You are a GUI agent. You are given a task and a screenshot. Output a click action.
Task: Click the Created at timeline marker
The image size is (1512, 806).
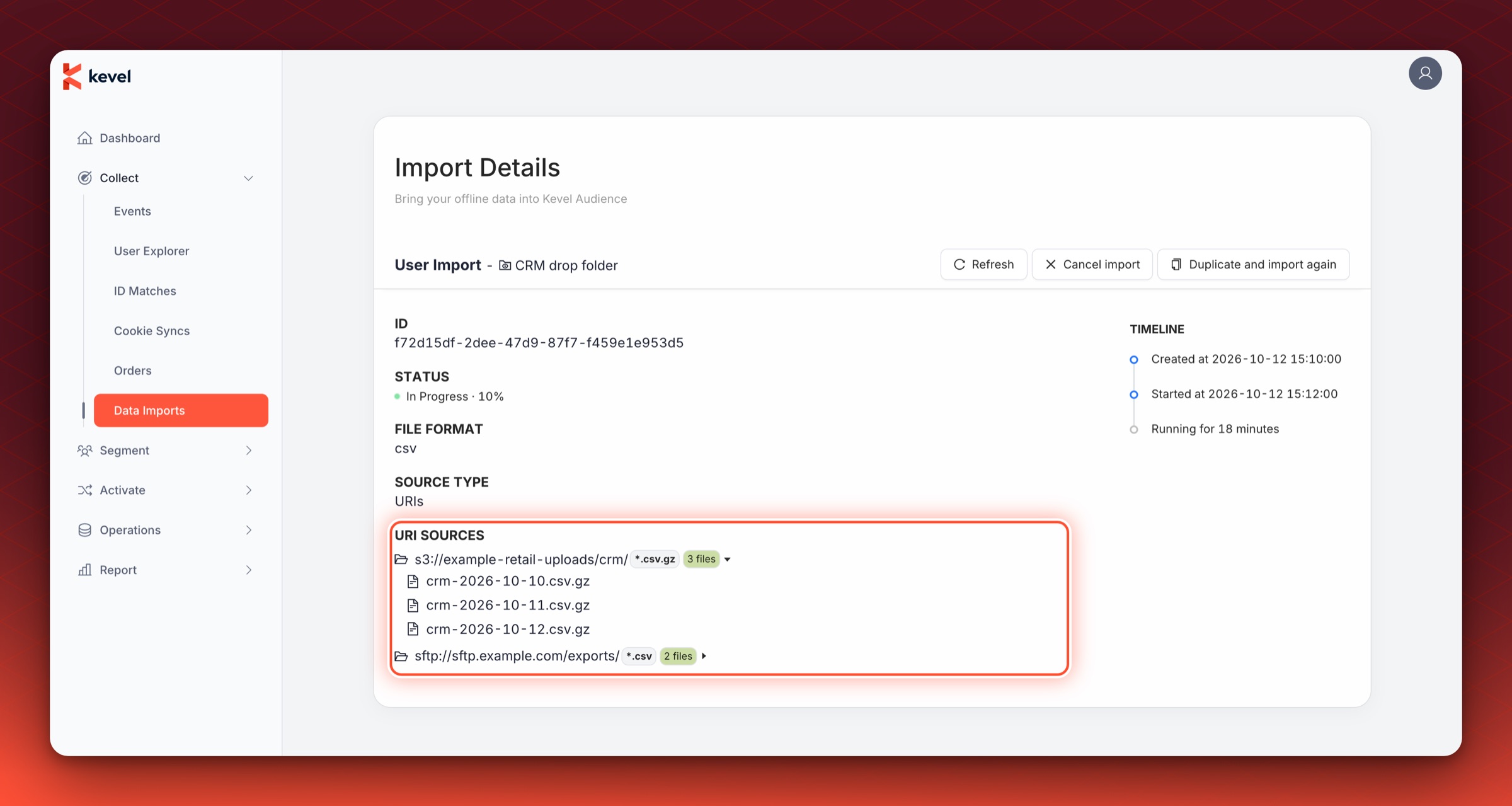[1133, 360]
